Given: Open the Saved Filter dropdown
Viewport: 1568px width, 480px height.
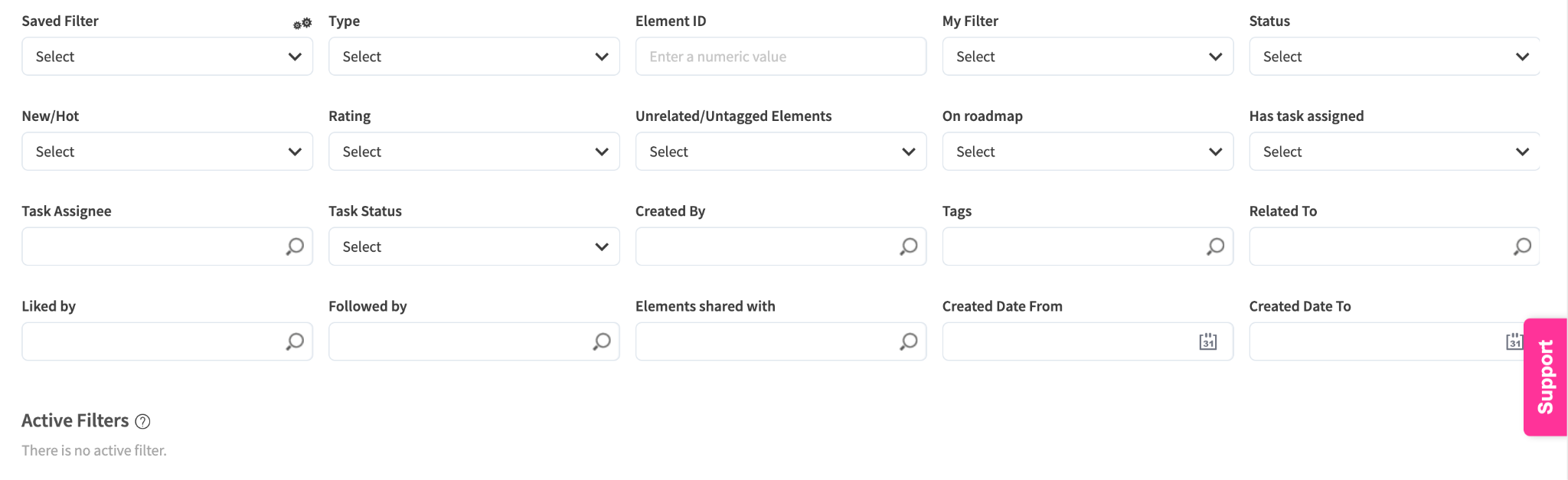Looking at the screenshot, I should (167, 57).
